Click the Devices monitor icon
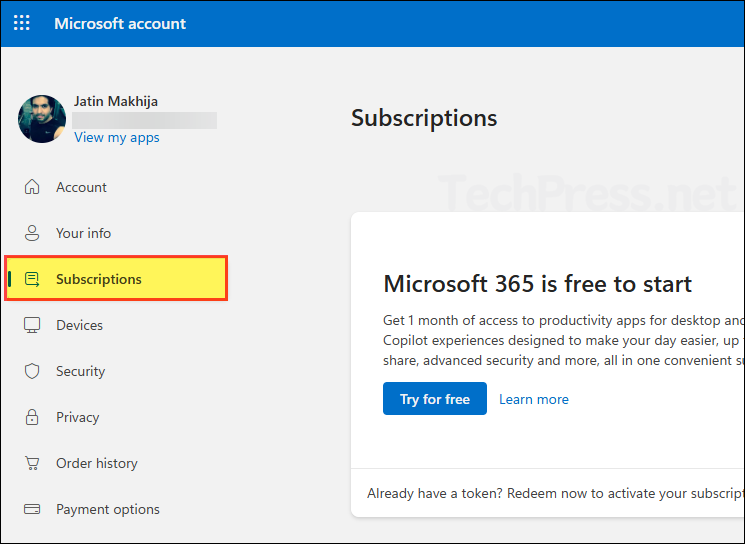Viewport: 745px width, 544px height. [x=32, y=325]
